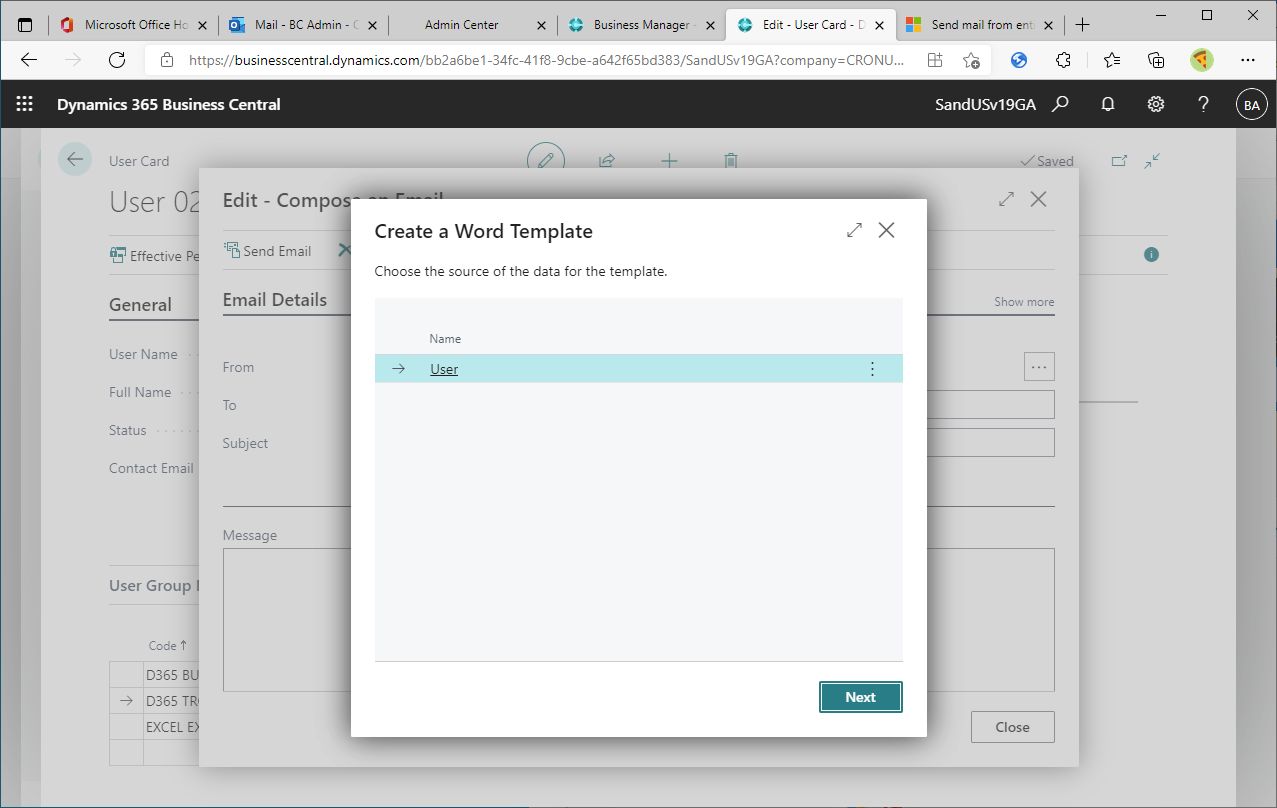The height and width of the screenshot is (808, 1277).
Task: Delete record using the trash icon
Action: [x=731, y=160]
